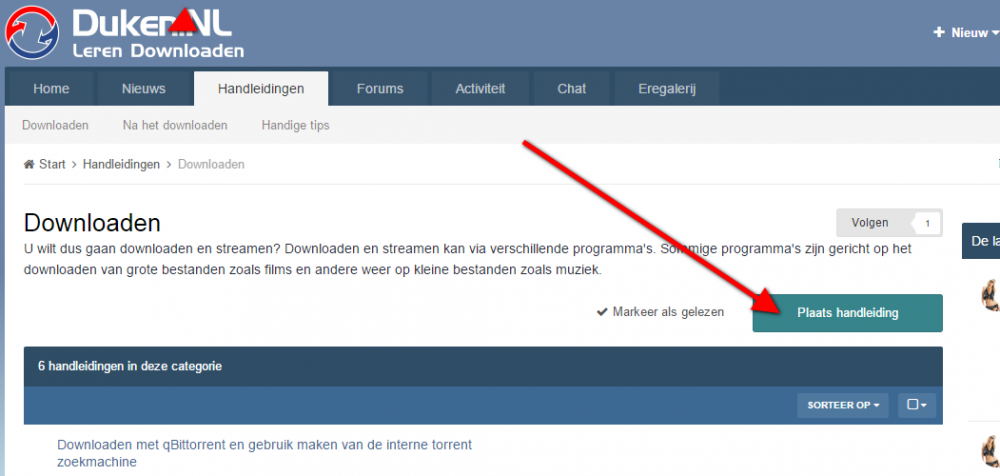The image size is (1000, 476).
Task: Click the Duken.NL logo icon
Action: 32,31
